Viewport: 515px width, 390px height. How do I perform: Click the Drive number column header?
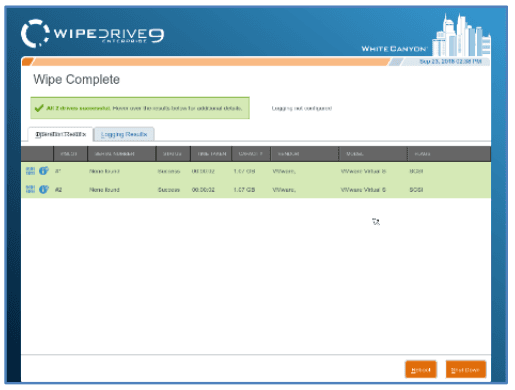pyautogui.click(x=70, y=154)
